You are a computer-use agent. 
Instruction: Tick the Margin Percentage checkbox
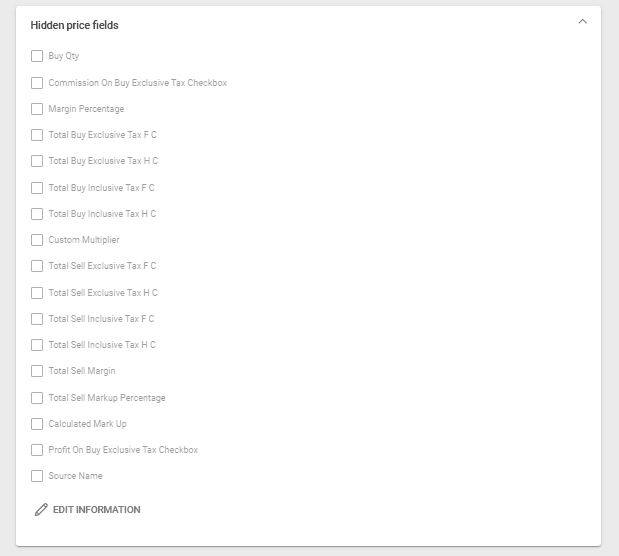pos(37,109)
